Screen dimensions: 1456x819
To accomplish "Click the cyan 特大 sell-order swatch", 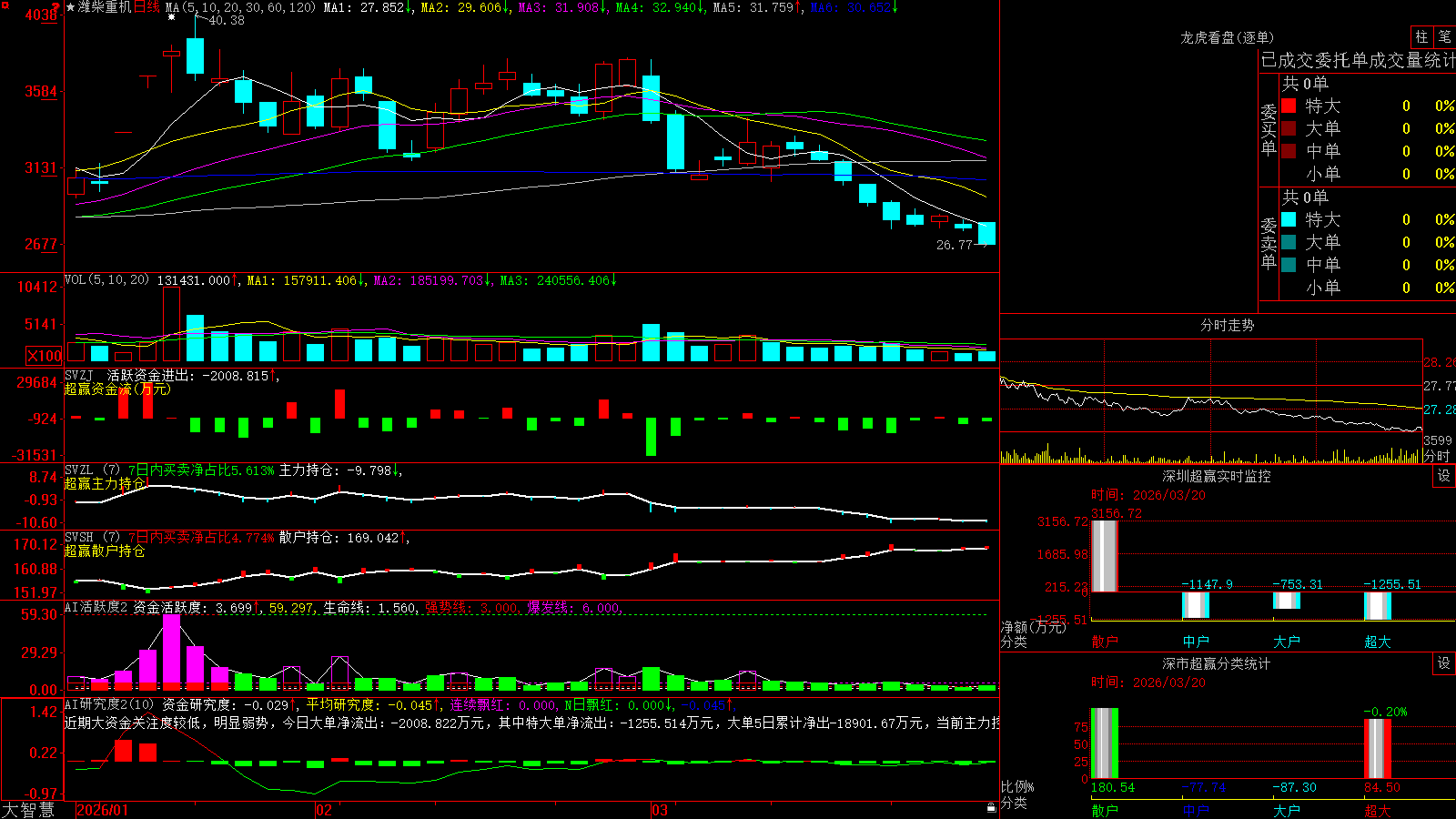I will pos(1289,219).
